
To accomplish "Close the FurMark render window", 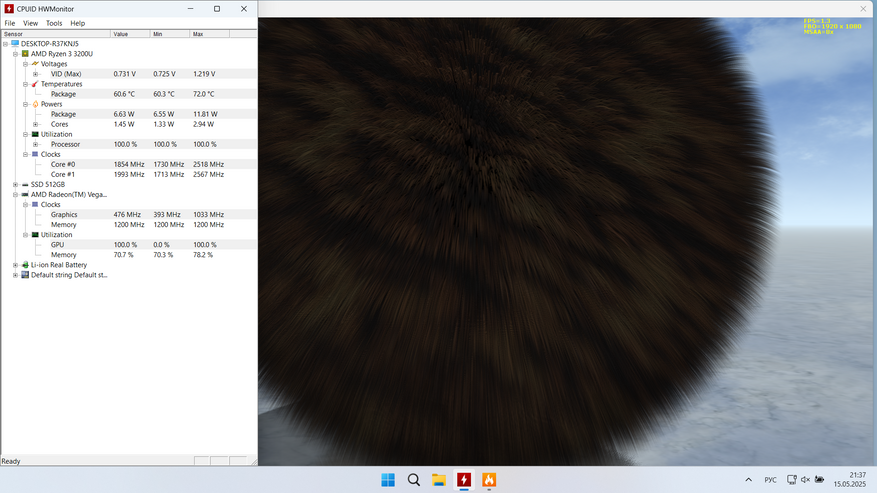I will tap(863, 9).
